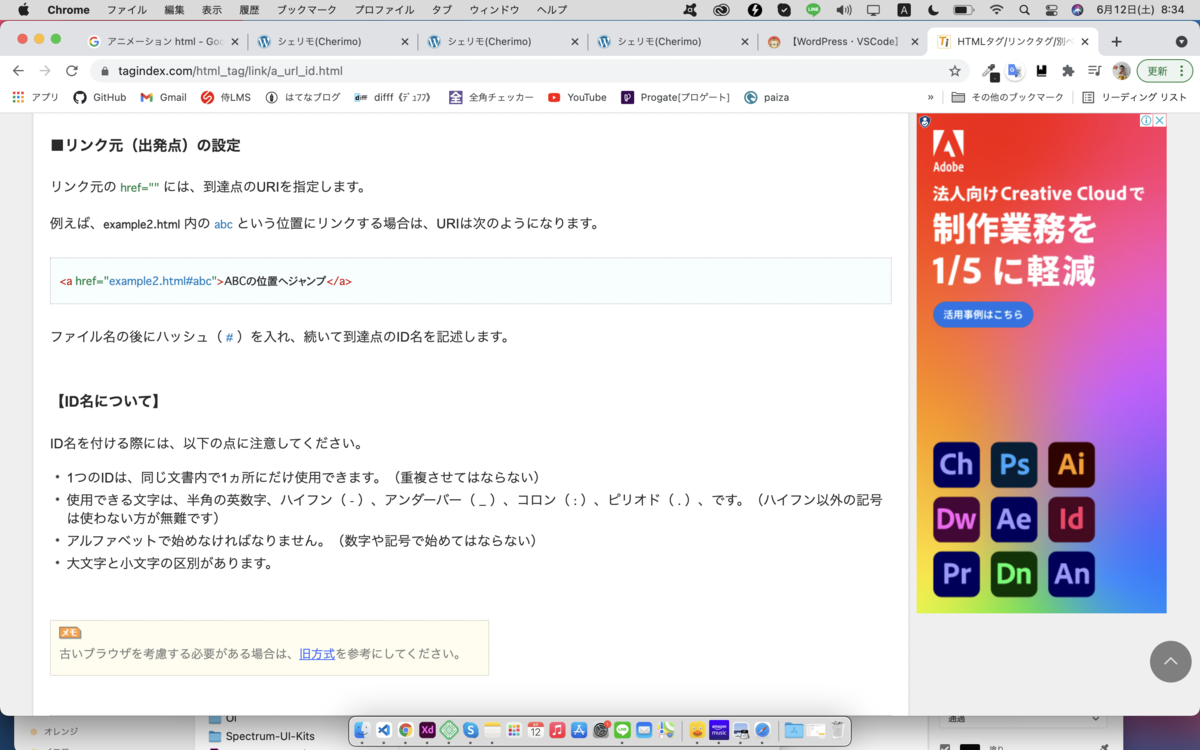Image resolution: width=1200 pixels, height=750 pixels.
Task: Click the scroll-to-top circular arrow button
Action: coord(1170,661)
